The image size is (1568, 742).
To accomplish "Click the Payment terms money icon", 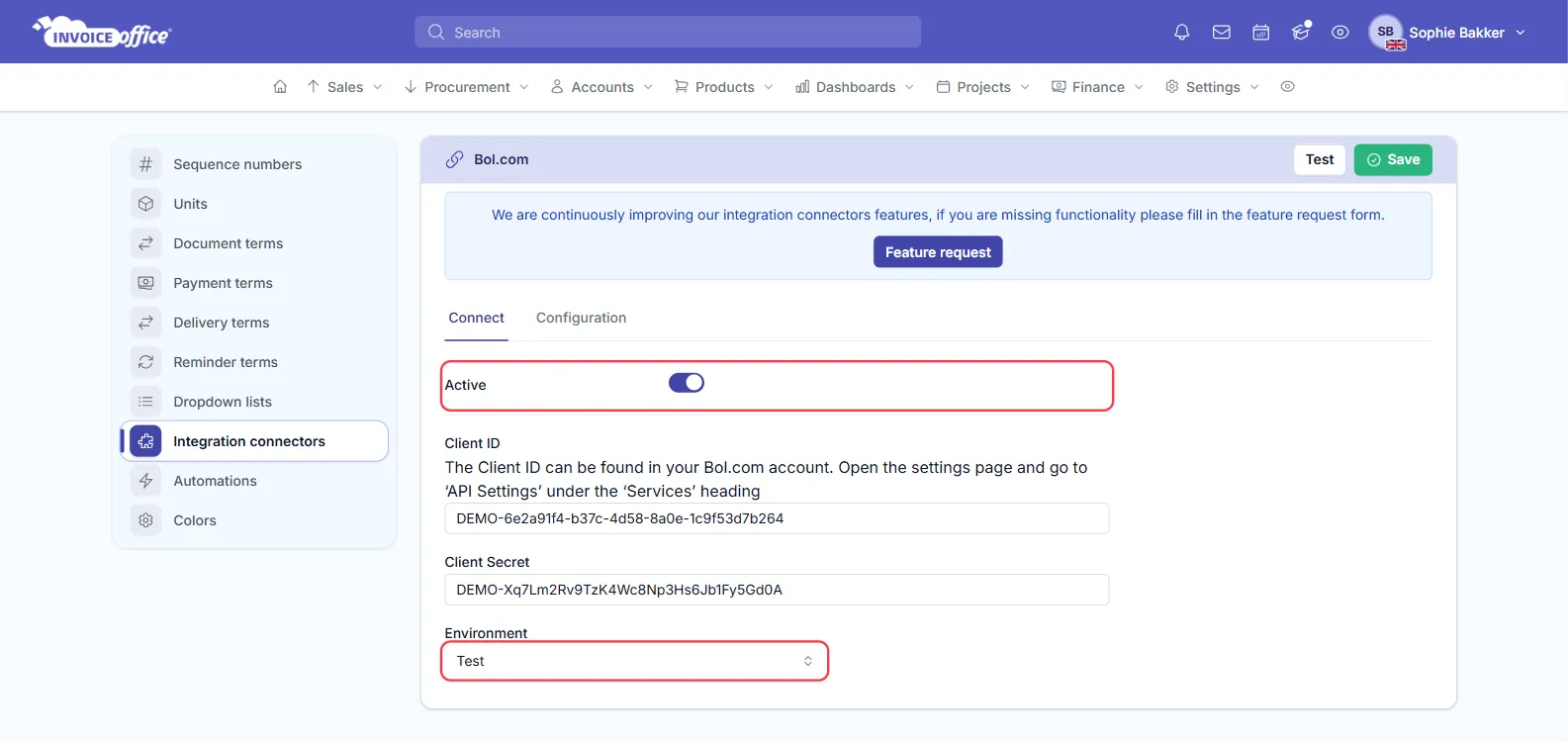I will 145,283.
